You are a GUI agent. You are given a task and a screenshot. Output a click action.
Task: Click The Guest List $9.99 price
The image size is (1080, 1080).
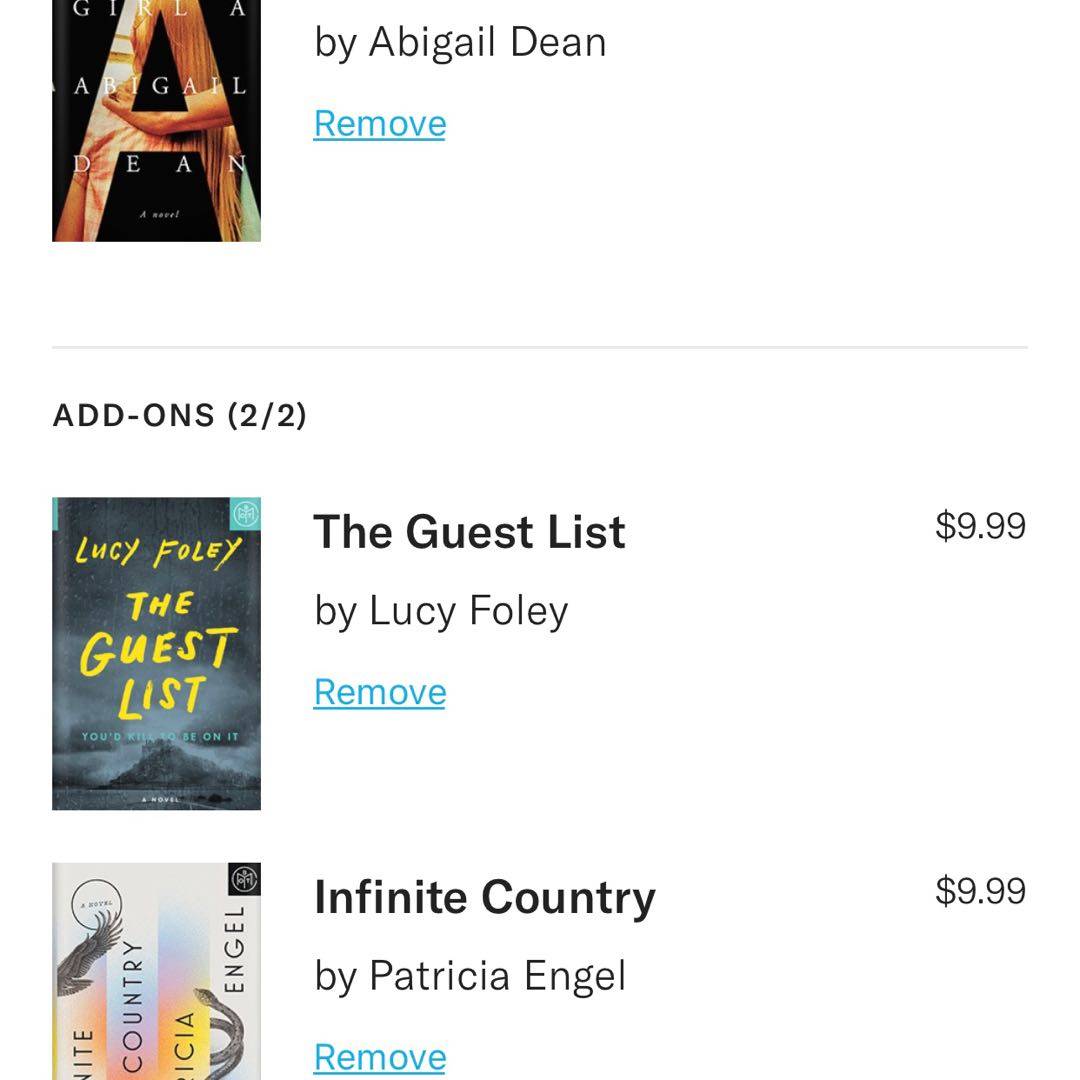point(980,526)
